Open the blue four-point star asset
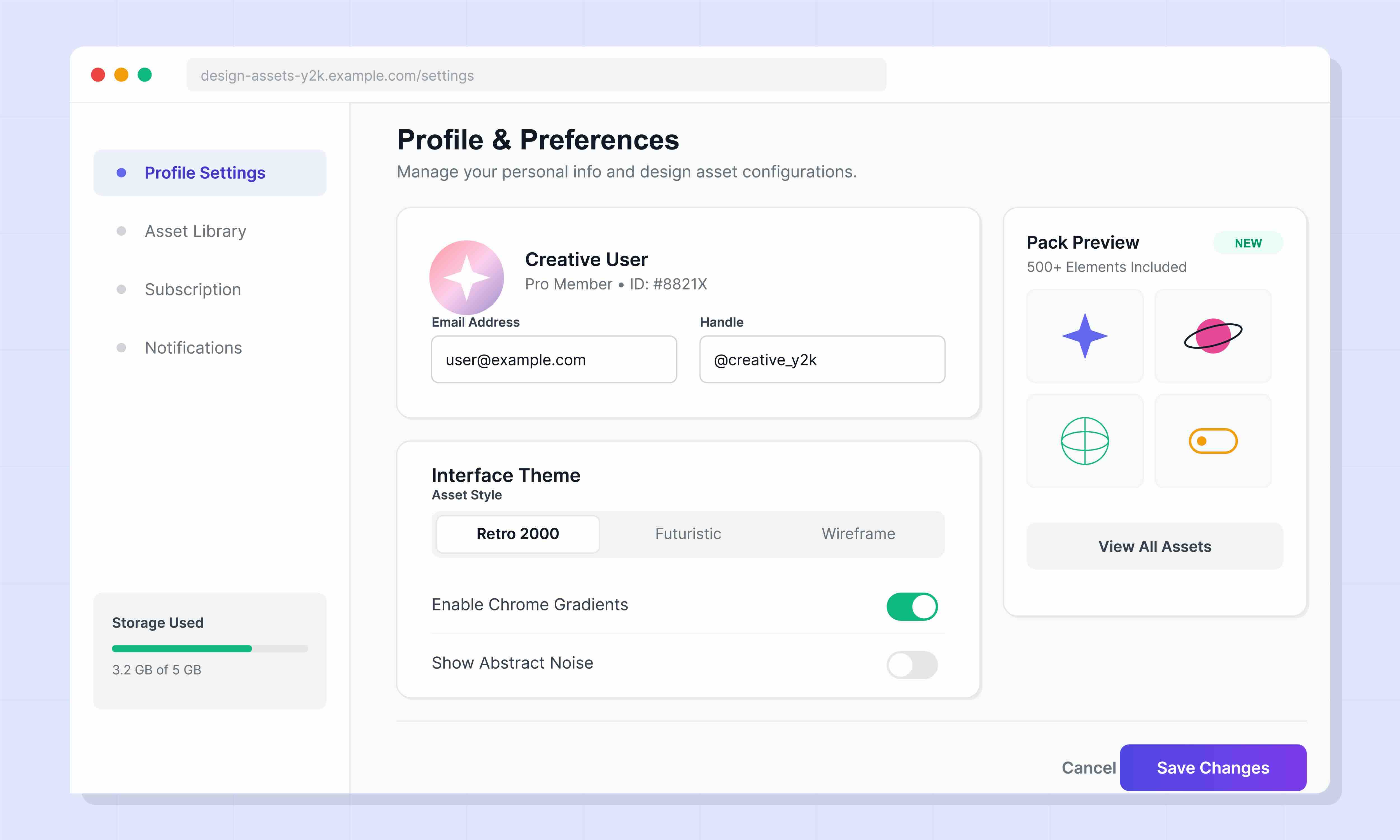 (x=1084, y=336)
